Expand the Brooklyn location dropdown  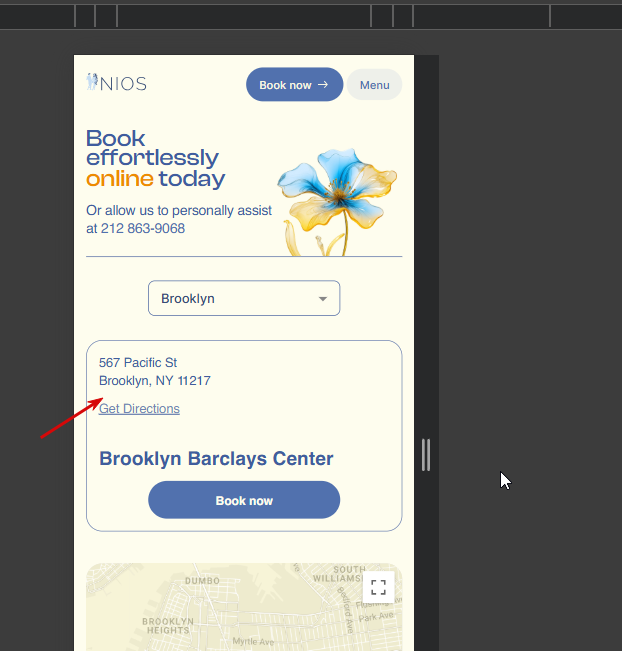pos(244,298)
